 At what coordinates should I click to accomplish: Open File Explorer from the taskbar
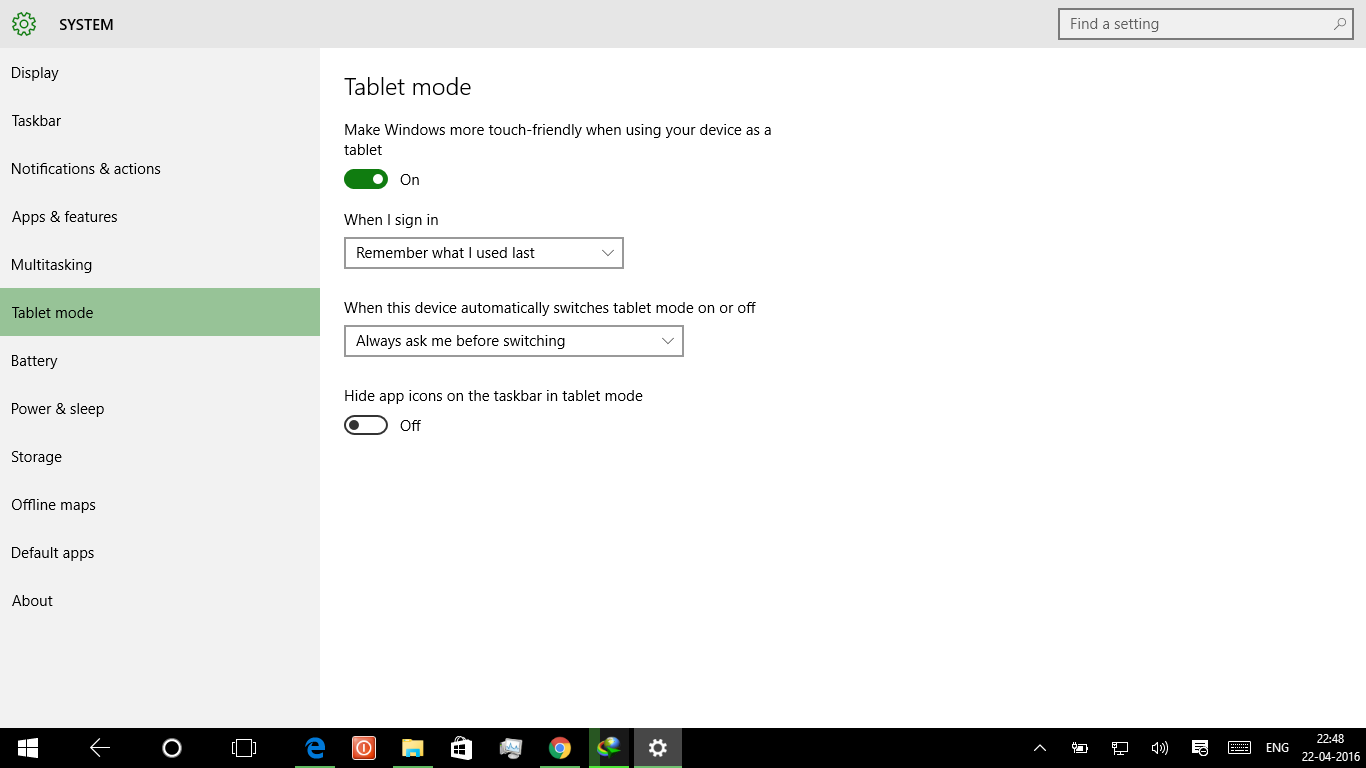tap(412, 748)
